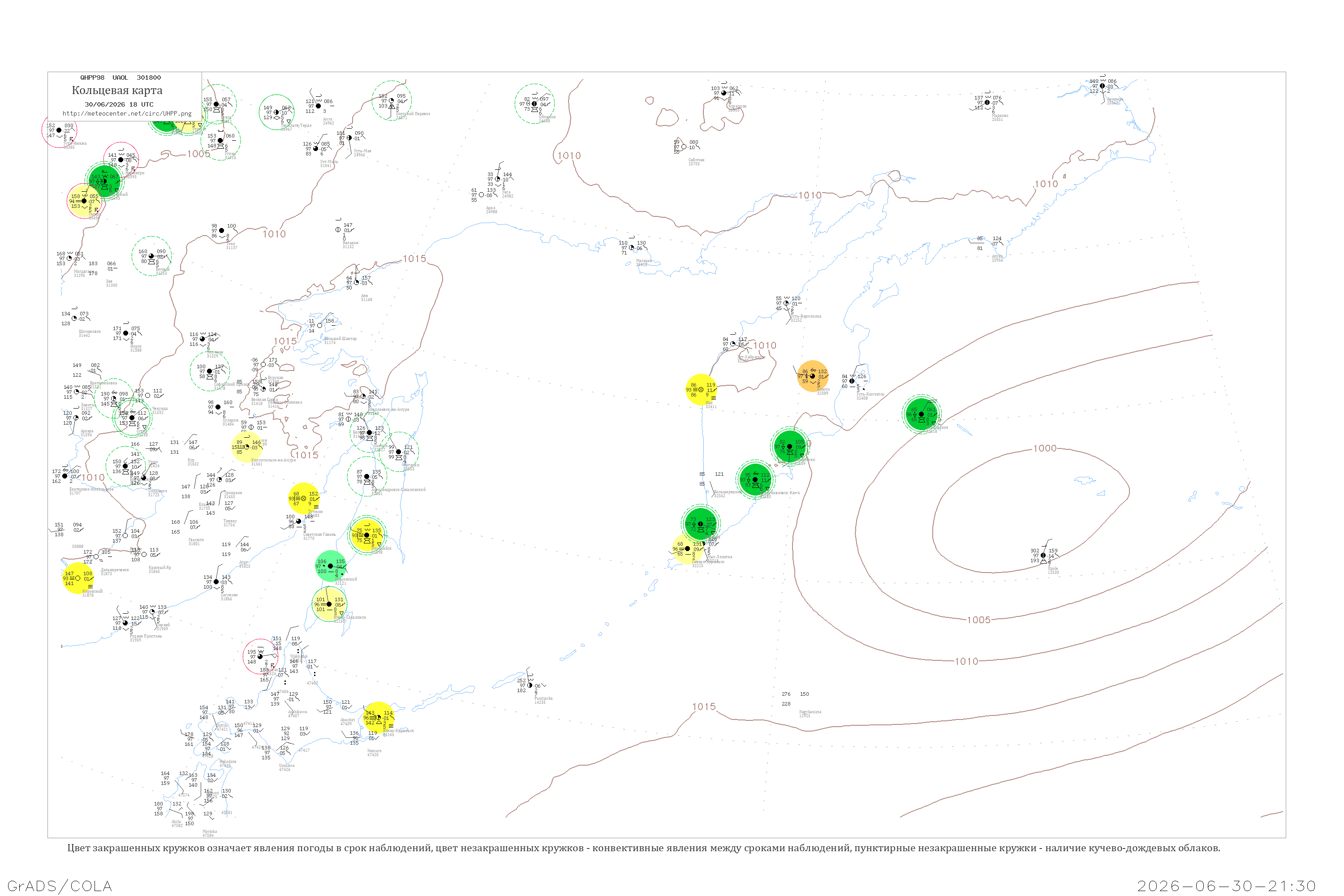Image resolution: width=1344 pixels, height=896 pixels.
Task: Click the station number "50888"
Action: point(77,546)
